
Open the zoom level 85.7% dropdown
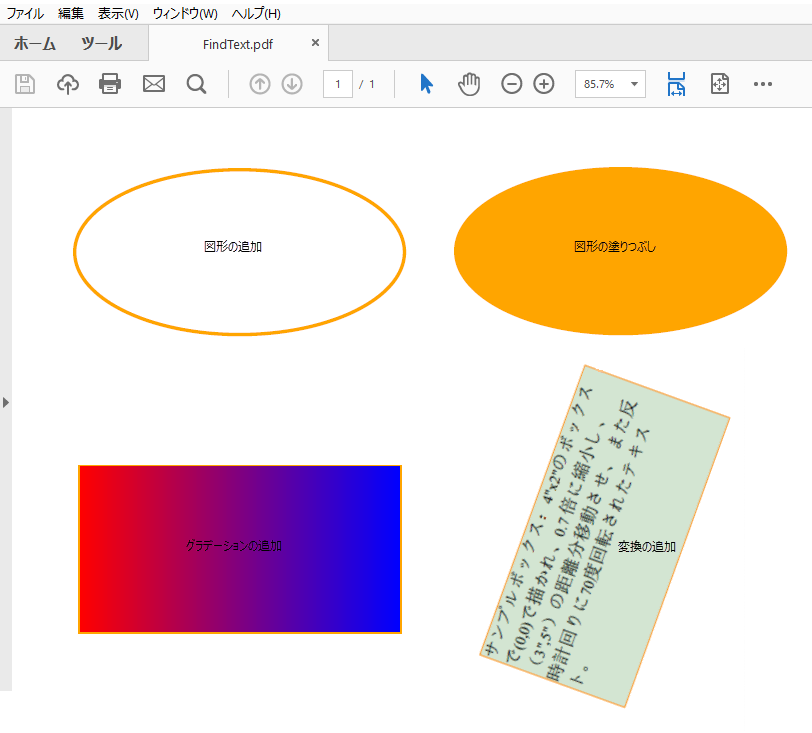pyautogui.click(x=610, y=84)
